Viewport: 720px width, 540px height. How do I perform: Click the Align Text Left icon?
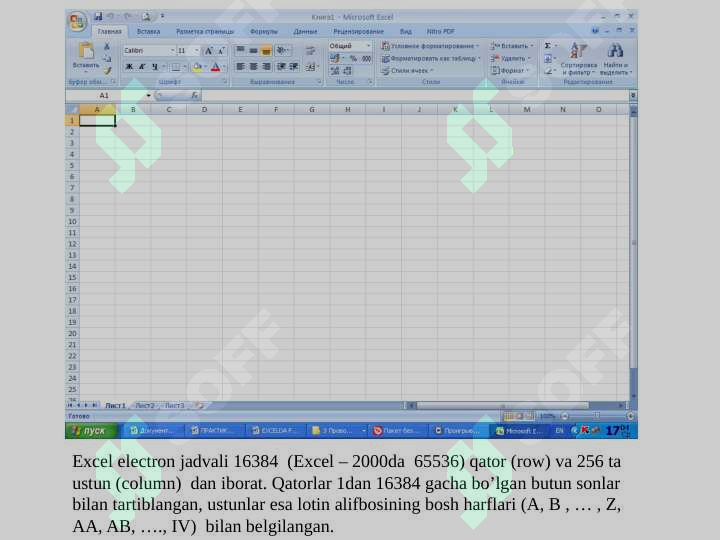point(240,67)
